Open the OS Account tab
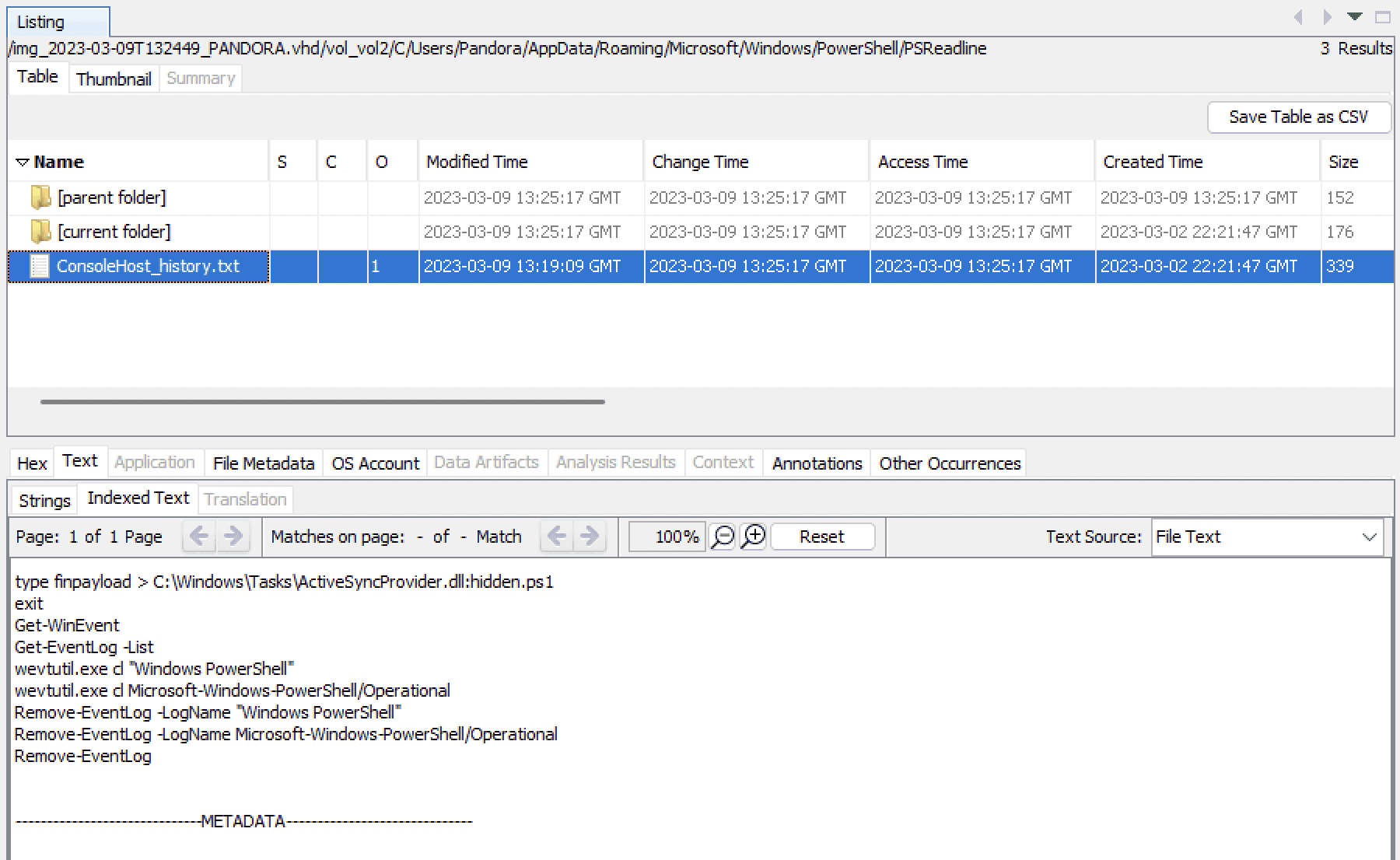This screenshot has width=1400, height=860. (x=375, y=463)
